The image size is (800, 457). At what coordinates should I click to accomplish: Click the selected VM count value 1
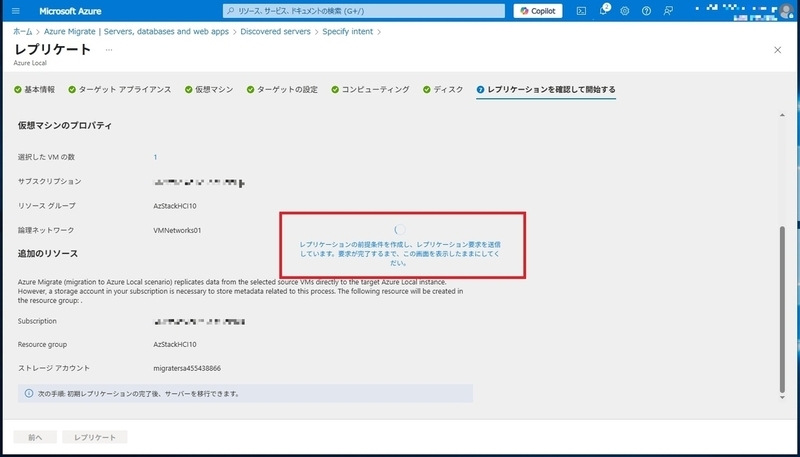[x=155, y=157]
